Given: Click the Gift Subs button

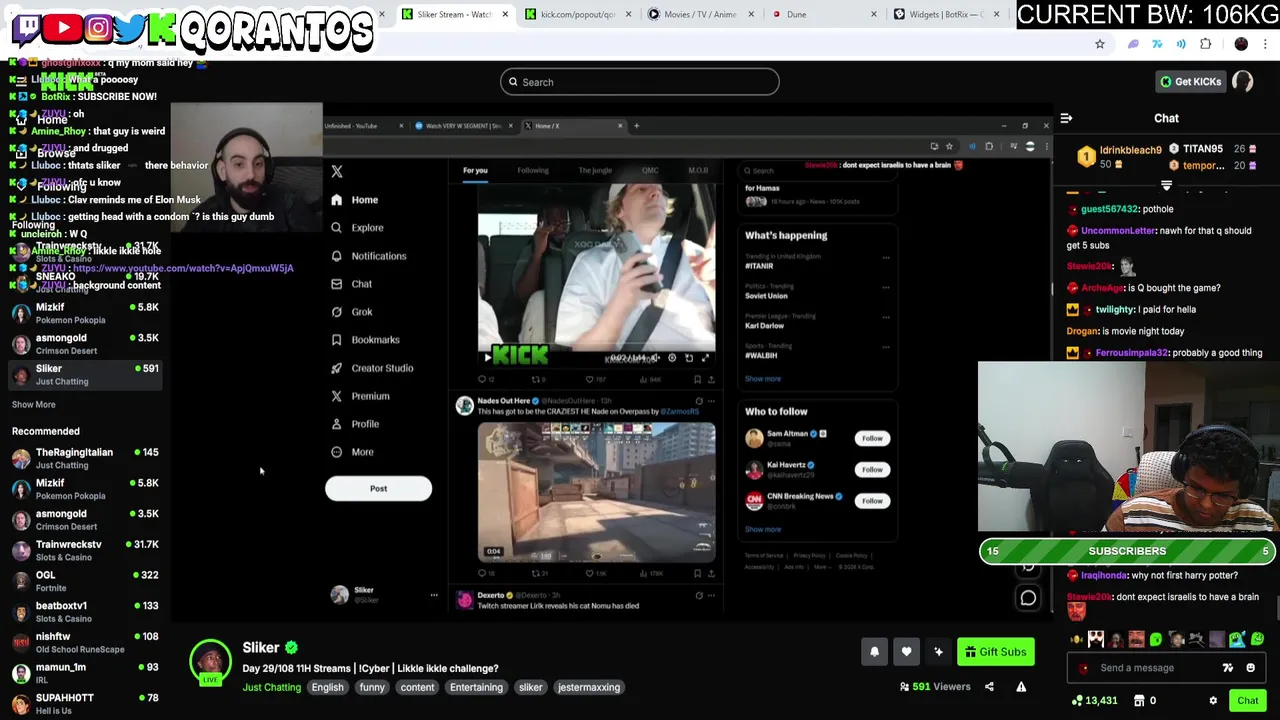Looking at the screenshot, I should [x=995, y=652].
